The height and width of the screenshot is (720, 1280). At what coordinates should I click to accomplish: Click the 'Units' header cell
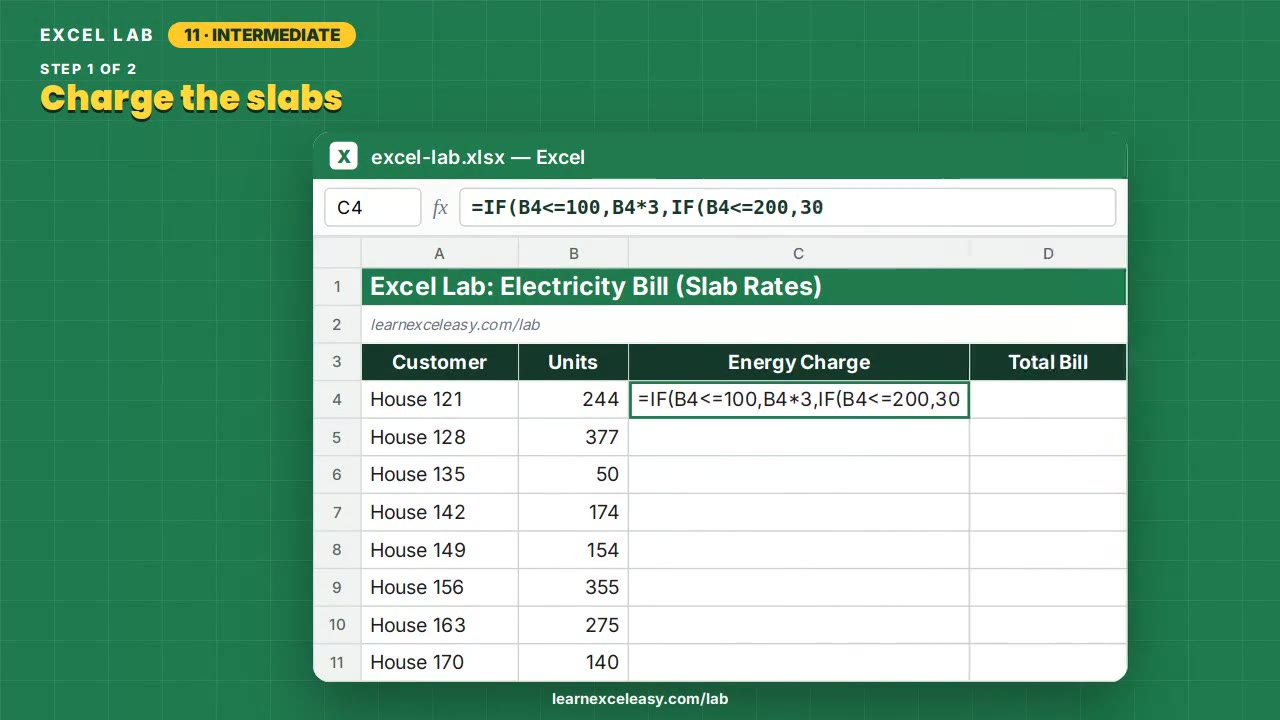pos(573,362)
